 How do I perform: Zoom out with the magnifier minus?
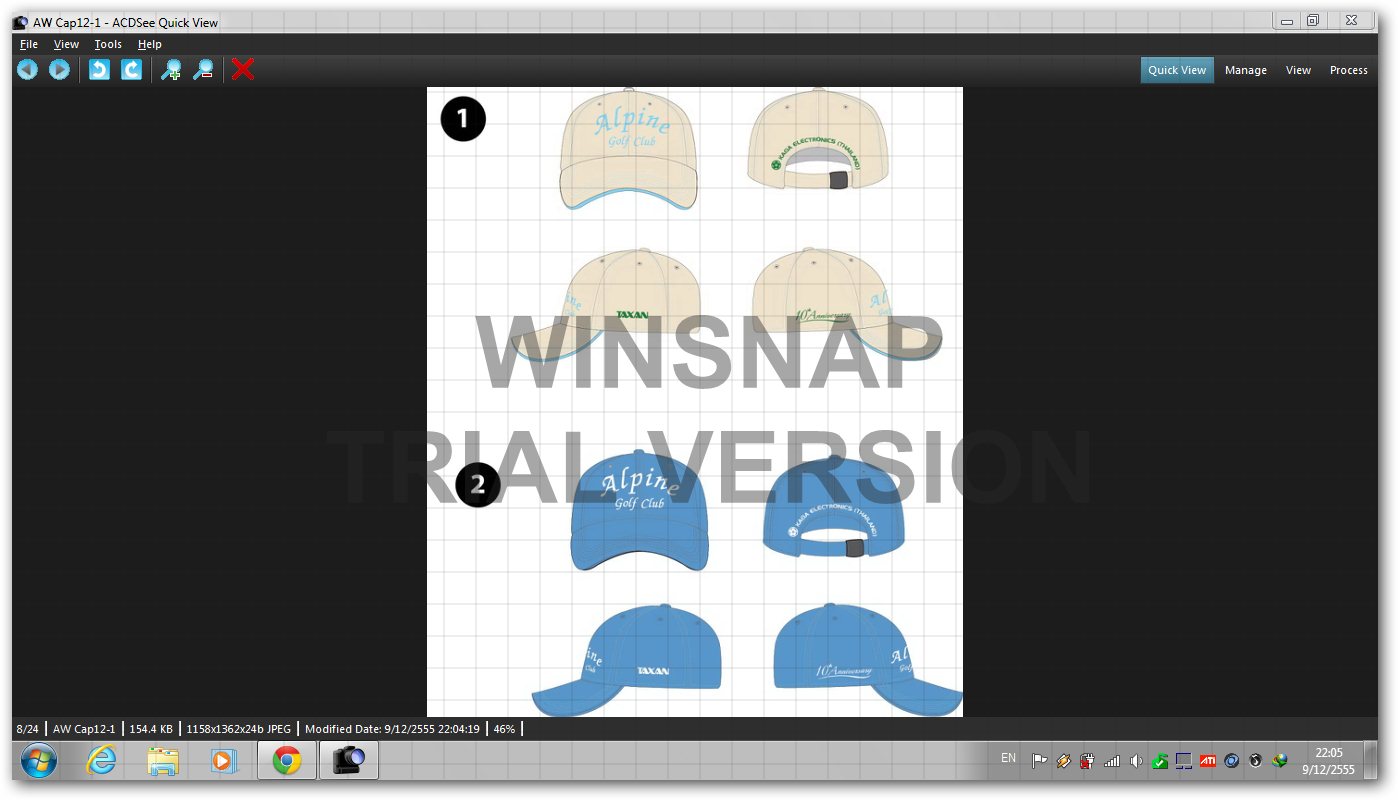203,69
